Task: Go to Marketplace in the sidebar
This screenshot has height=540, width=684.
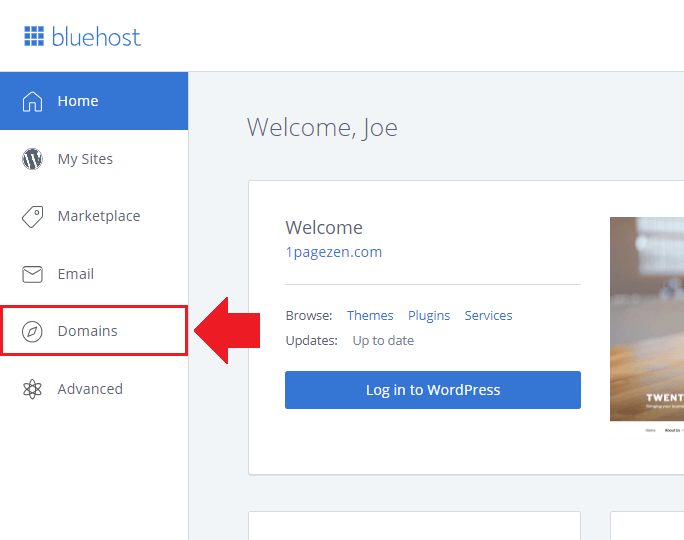Action: tap(94, 216)
